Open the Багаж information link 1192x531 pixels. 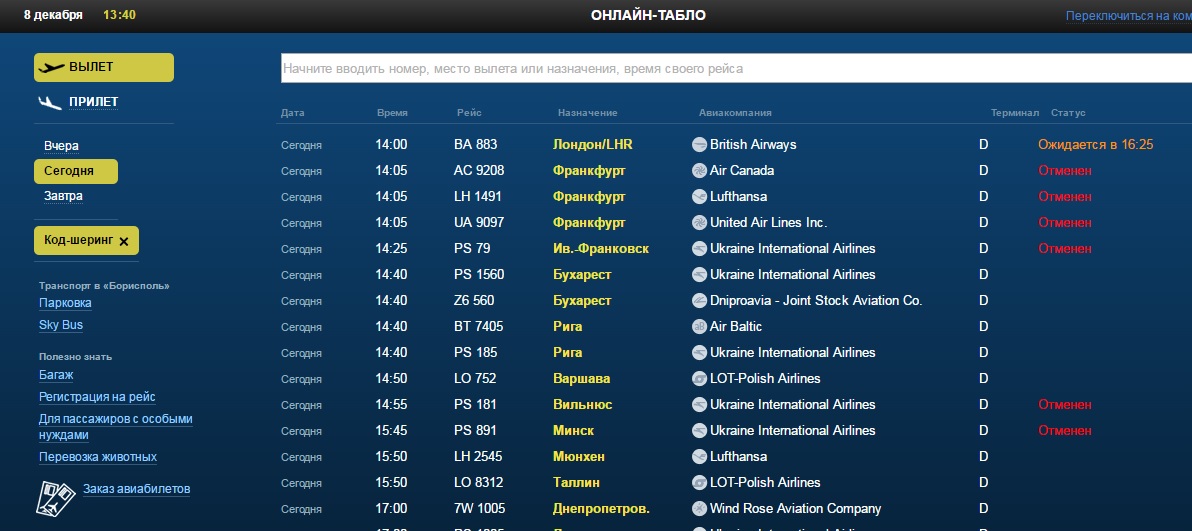click(x=56, y=375)
